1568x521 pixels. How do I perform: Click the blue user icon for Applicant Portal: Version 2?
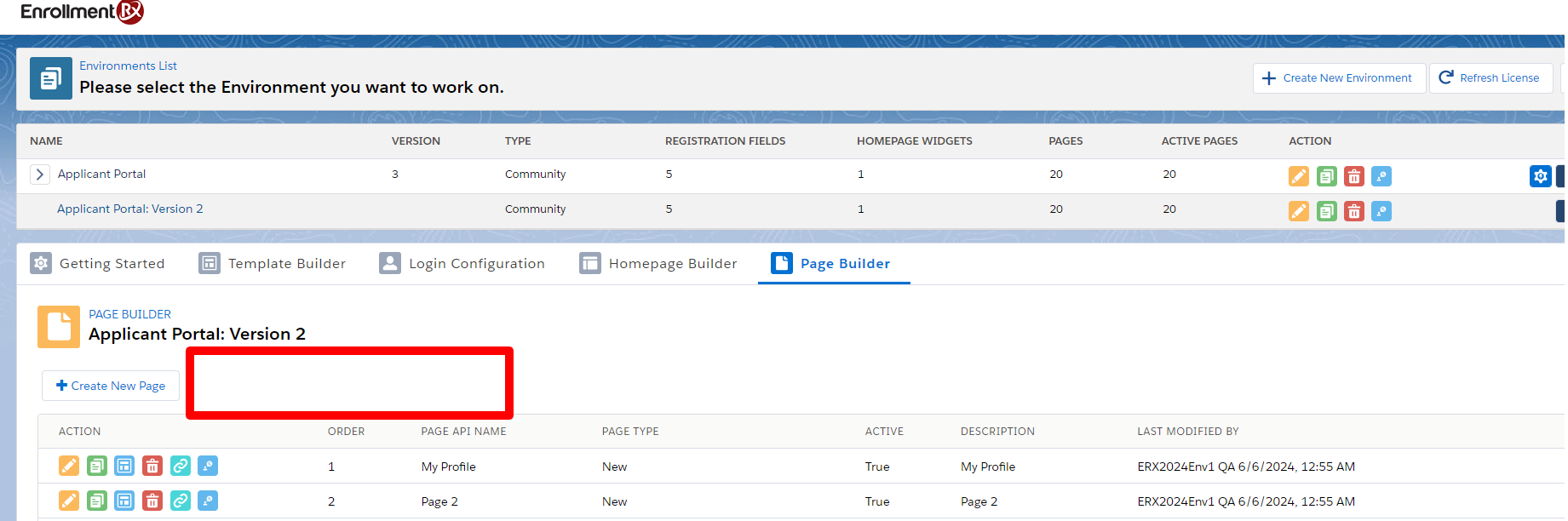1381,211
